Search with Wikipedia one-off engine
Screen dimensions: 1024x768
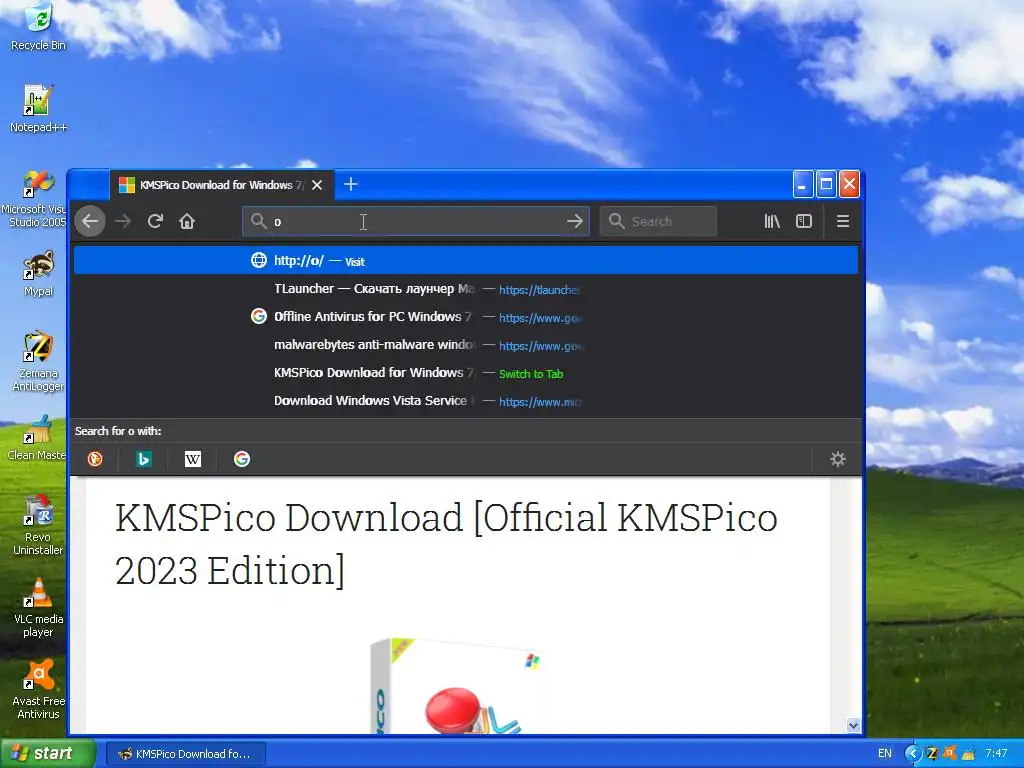pyautogui.click(x=193, y=459)
